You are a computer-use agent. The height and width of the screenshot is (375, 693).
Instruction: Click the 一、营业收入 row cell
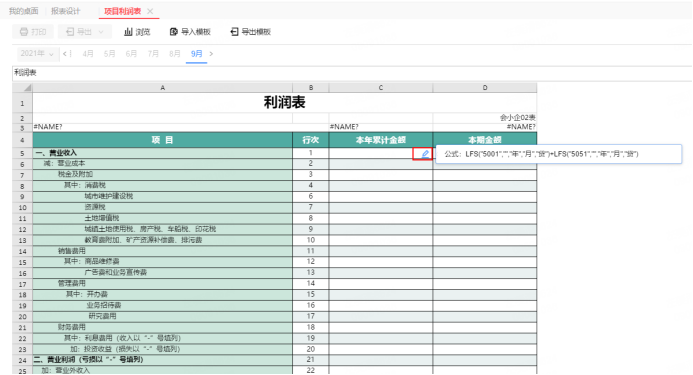[x=163, y=153]
